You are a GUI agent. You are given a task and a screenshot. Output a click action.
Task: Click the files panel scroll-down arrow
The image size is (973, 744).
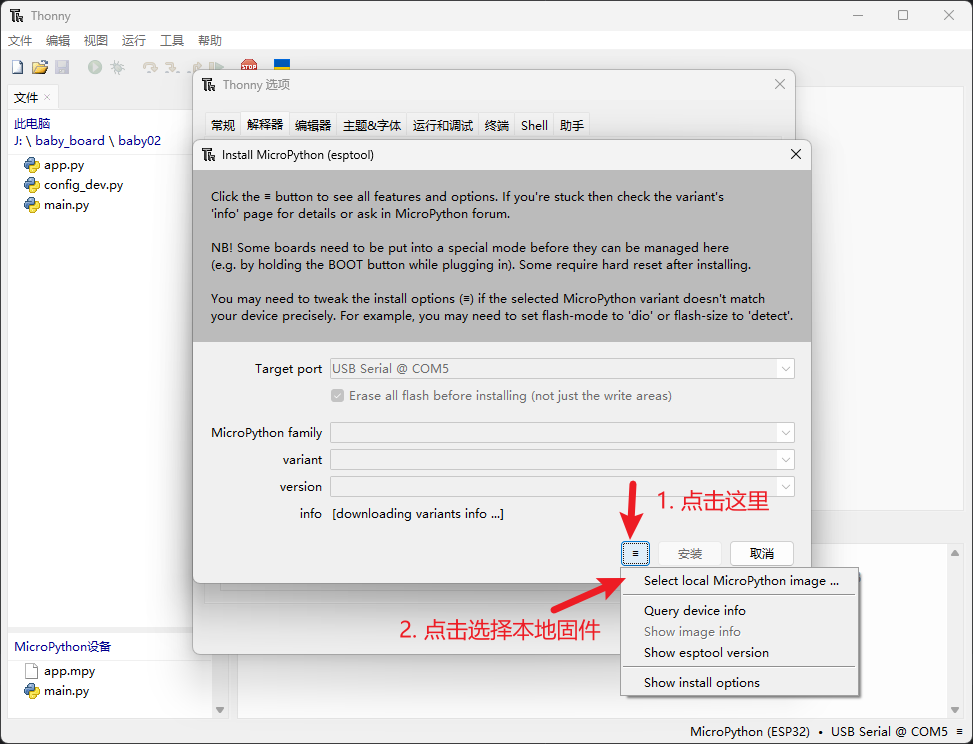pyautogui.click(x=220, y=709)
